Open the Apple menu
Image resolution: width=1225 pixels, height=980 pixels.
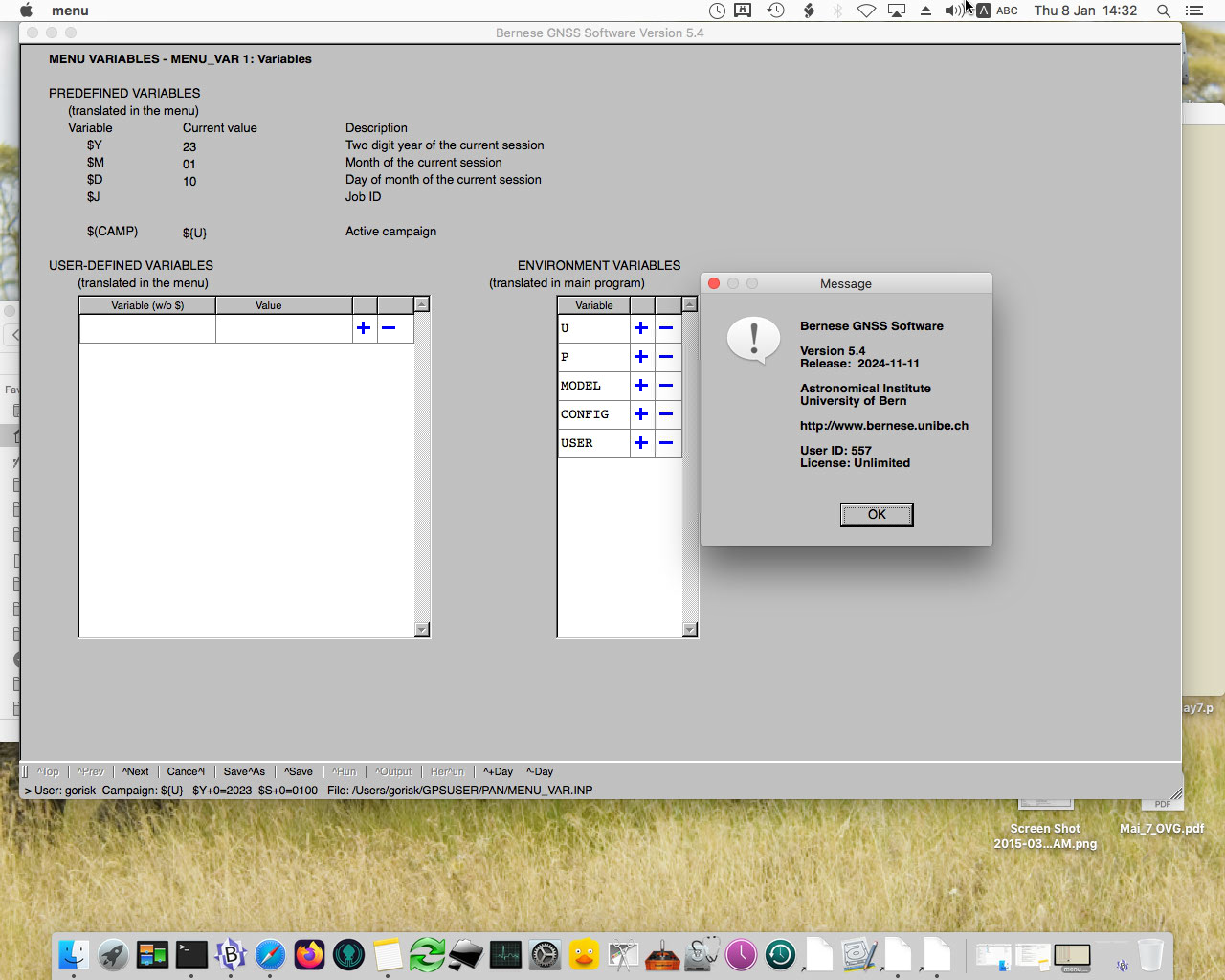click(26, 11)
